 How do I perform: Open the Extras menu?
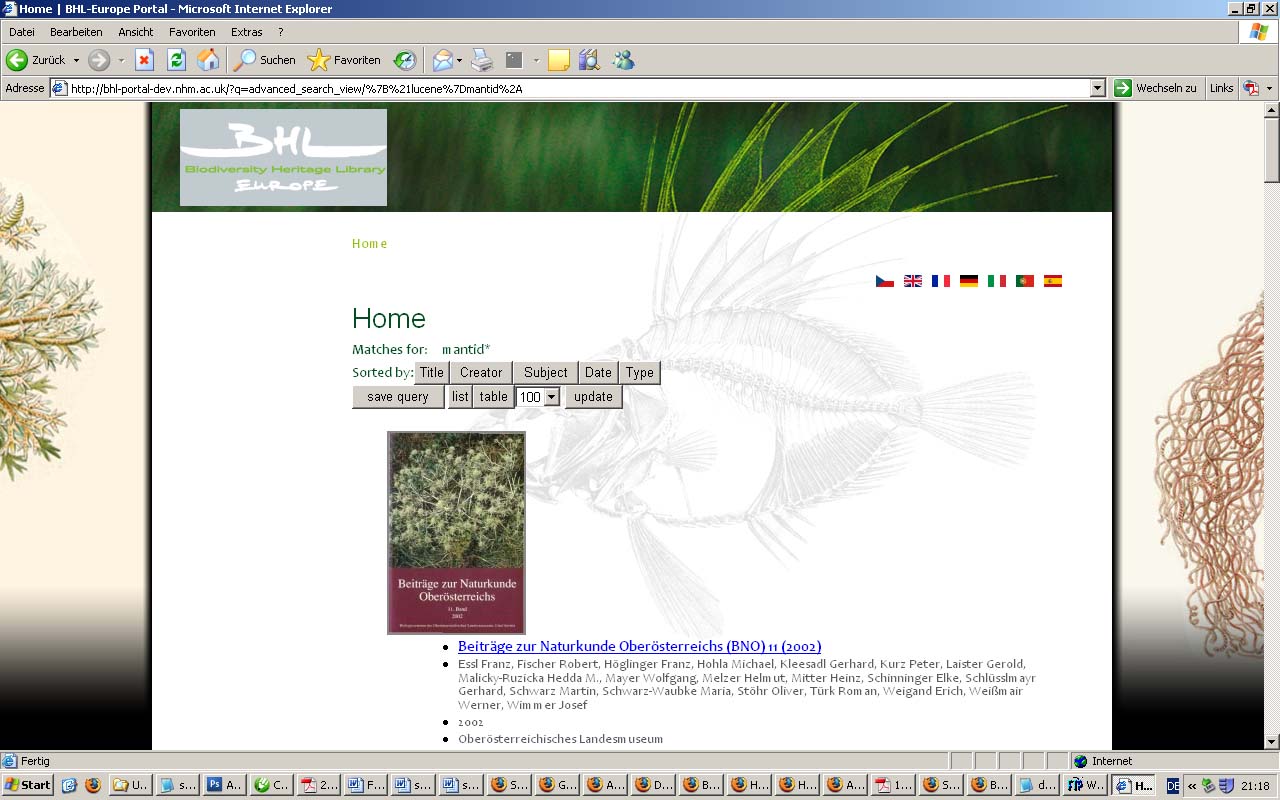tap(246, 32)
